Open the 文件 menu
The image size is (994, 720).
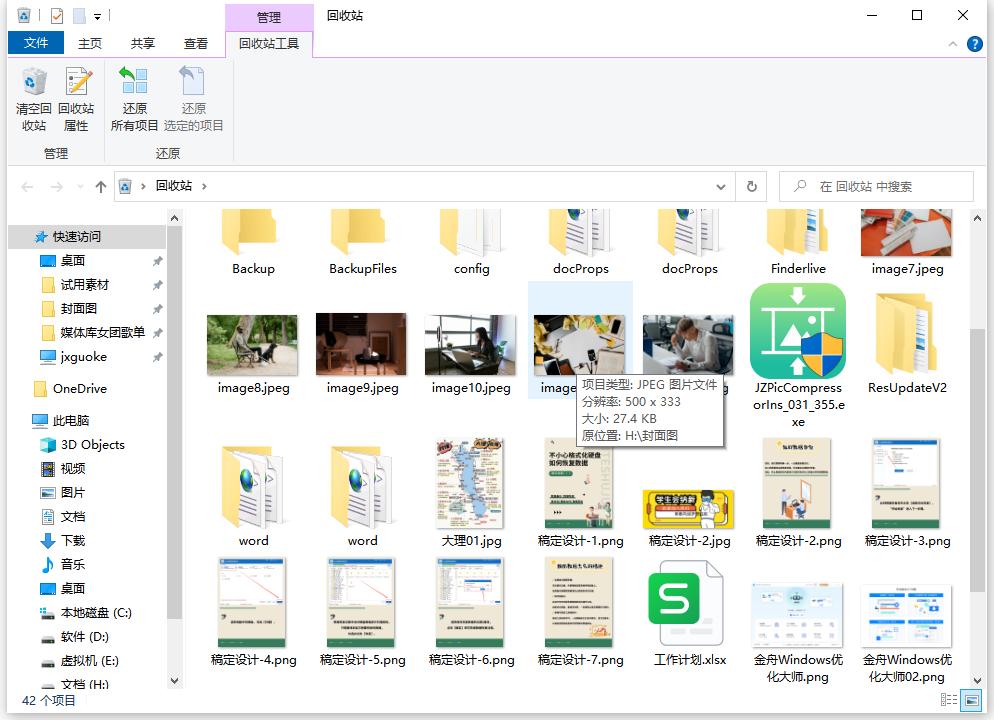click(x=36, y=43)
